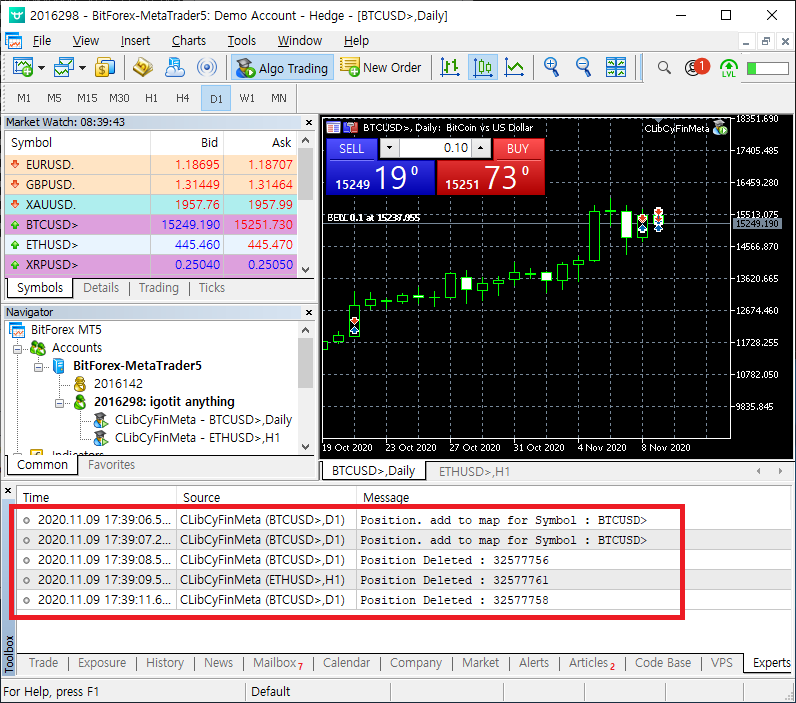The image size is (796, 703).
Task: Click the SELL button on chart
Action: coord(352,149)
